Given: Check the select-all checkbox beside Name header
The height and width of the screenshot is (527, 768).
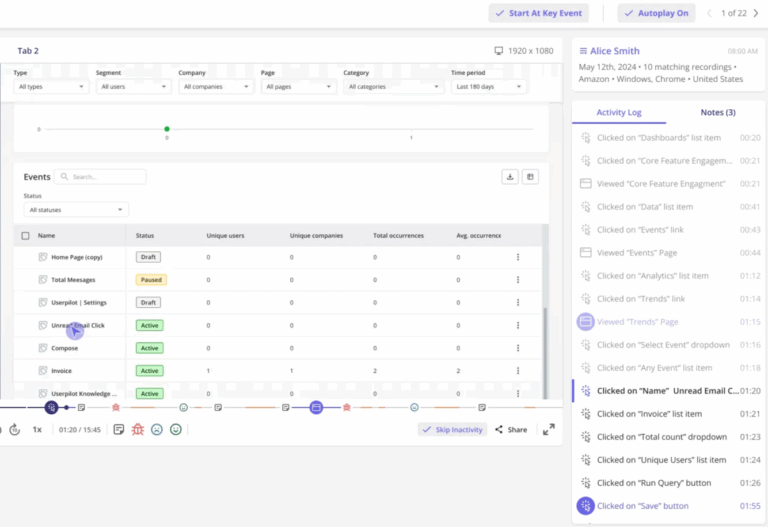Looking at the screenshot, I should pyautogui.click(x=25, y=236).
